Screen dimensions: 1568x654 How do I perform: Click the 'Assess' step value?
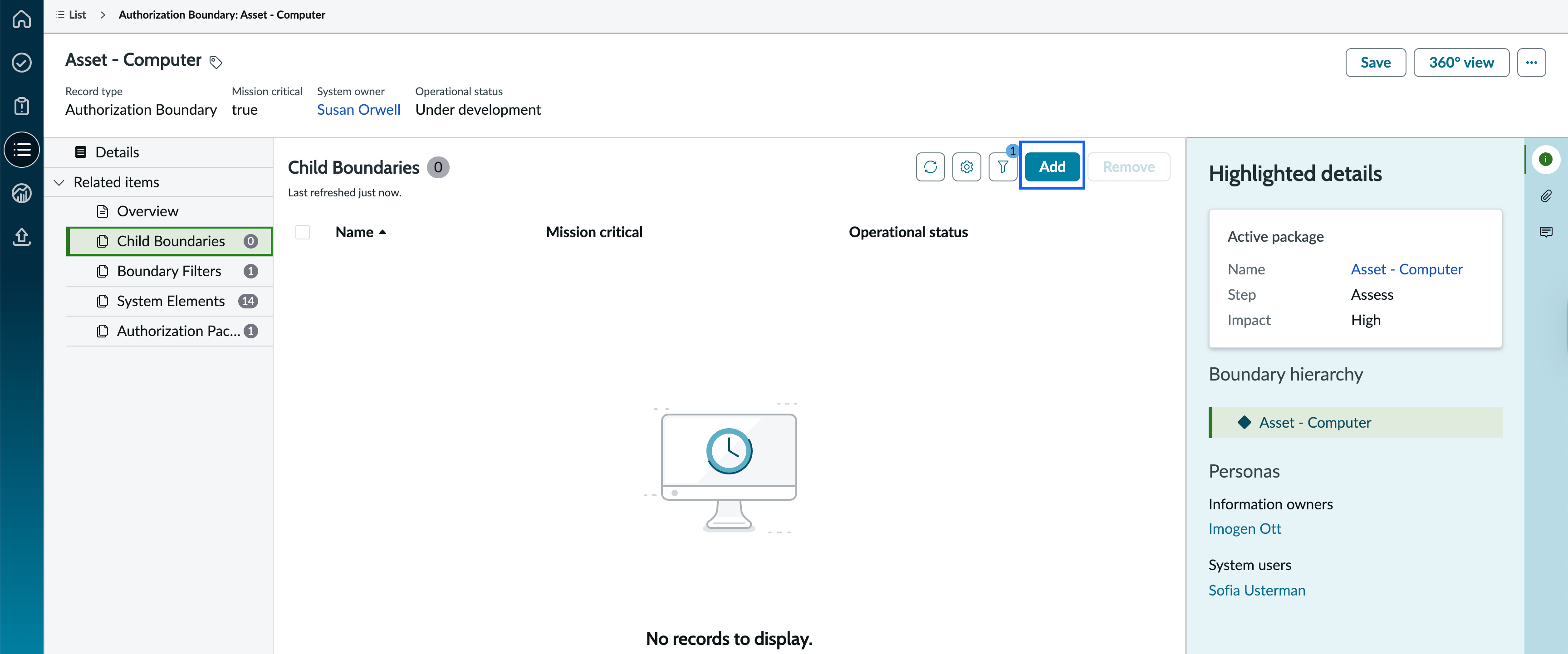(1372, 294)
